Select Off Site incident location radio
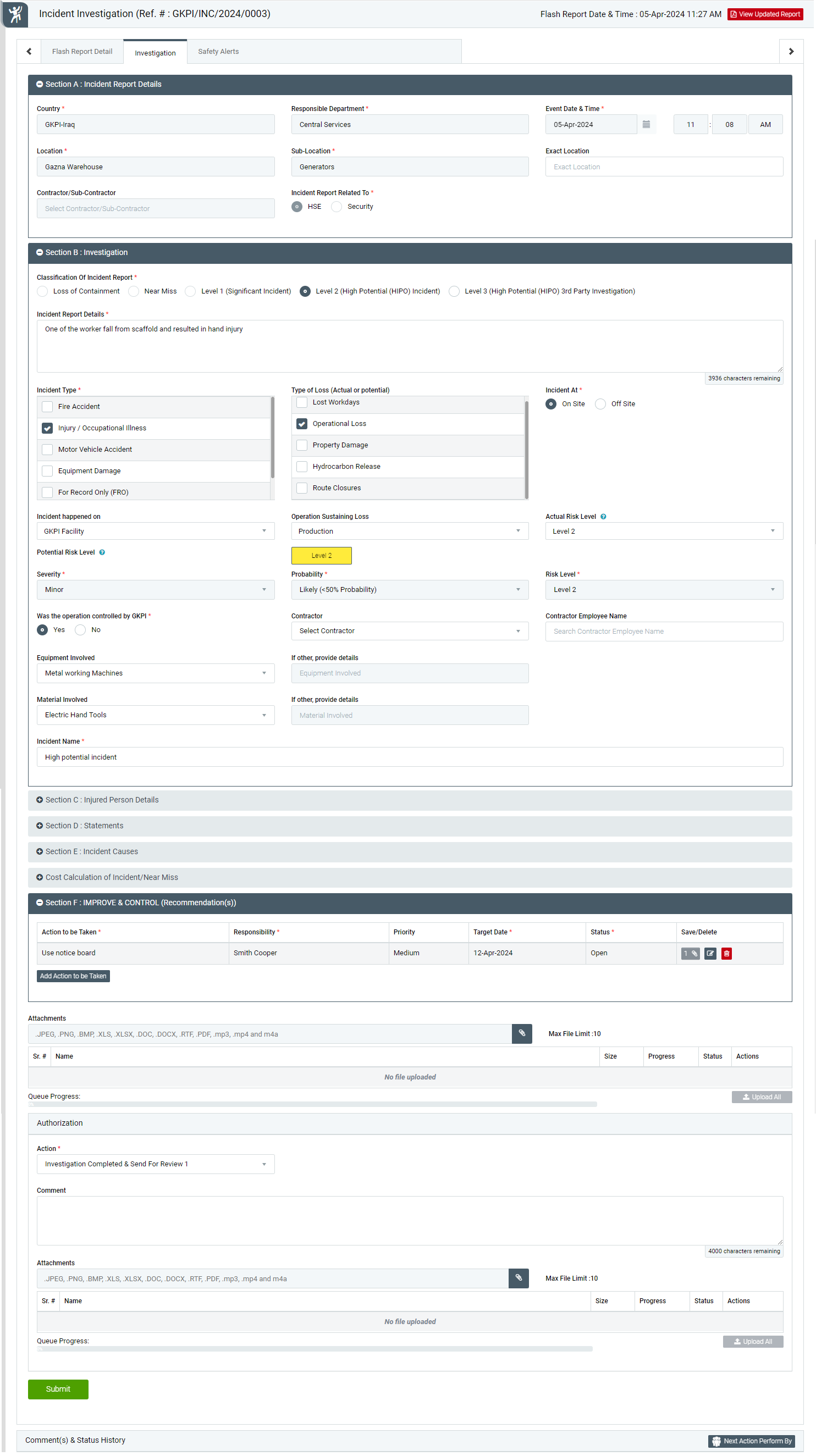 pos(600,403)
